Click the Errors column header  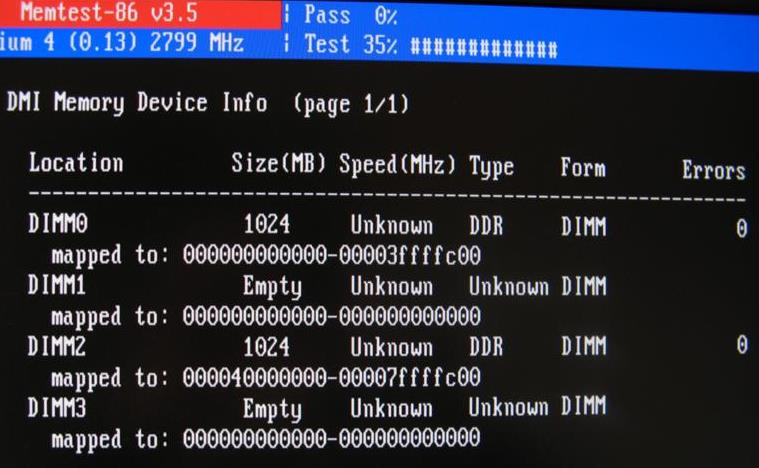click(713, 170)
